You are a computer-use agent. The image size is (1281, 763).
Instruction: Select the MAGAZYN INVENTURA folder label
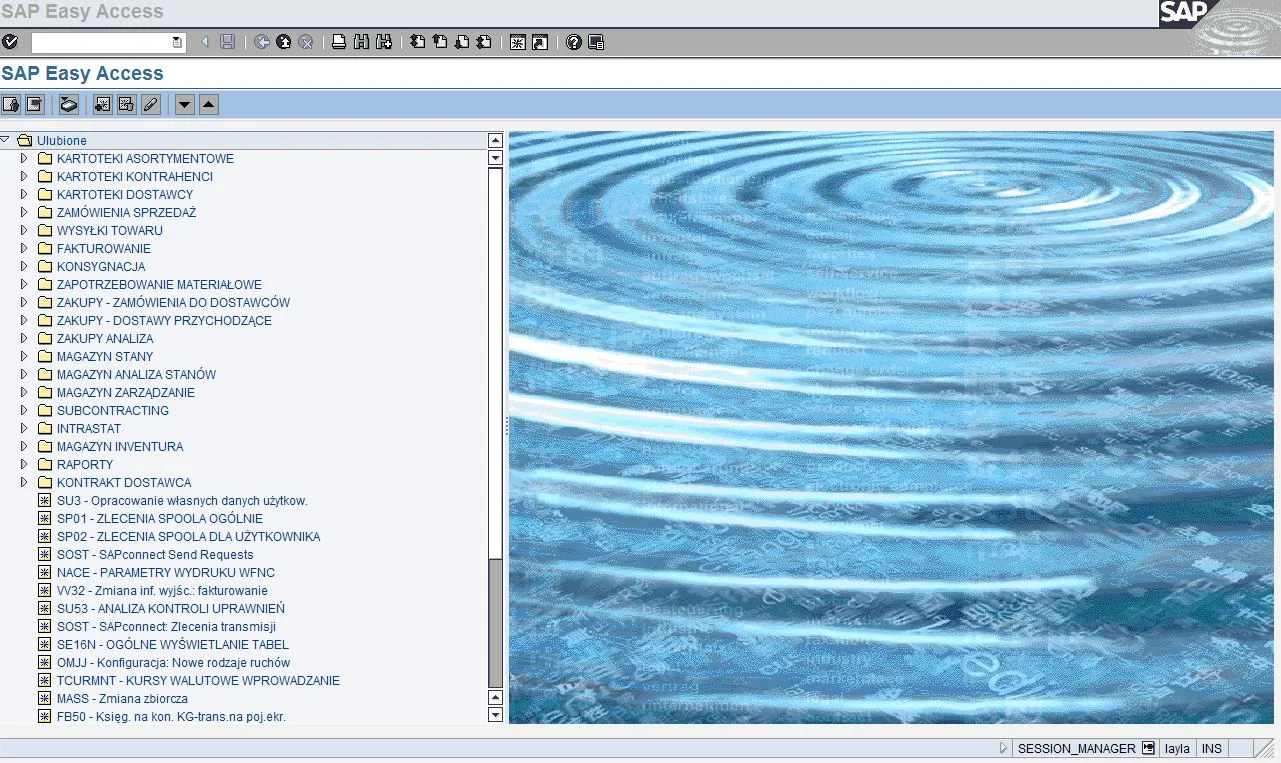pos(120,446)
